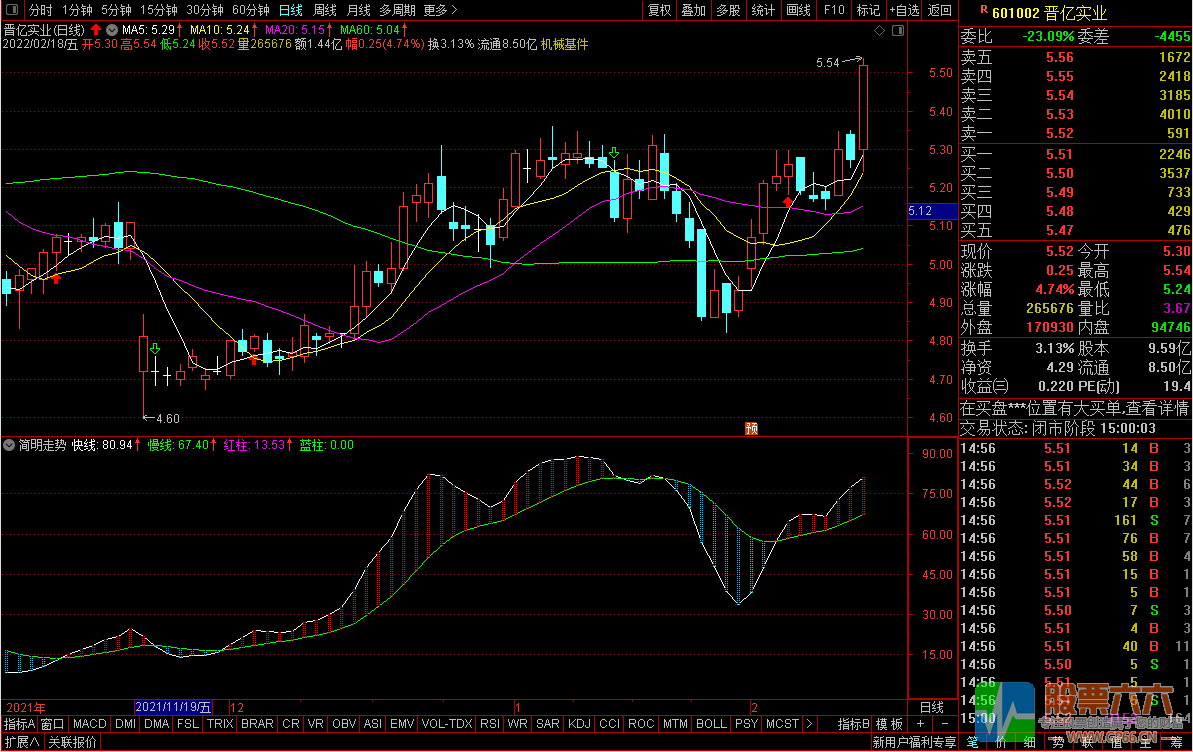Select the BOLL indicator tab
Viewport: 1193px width, 752px height.
pyautogui.click(x=711, y=724)
